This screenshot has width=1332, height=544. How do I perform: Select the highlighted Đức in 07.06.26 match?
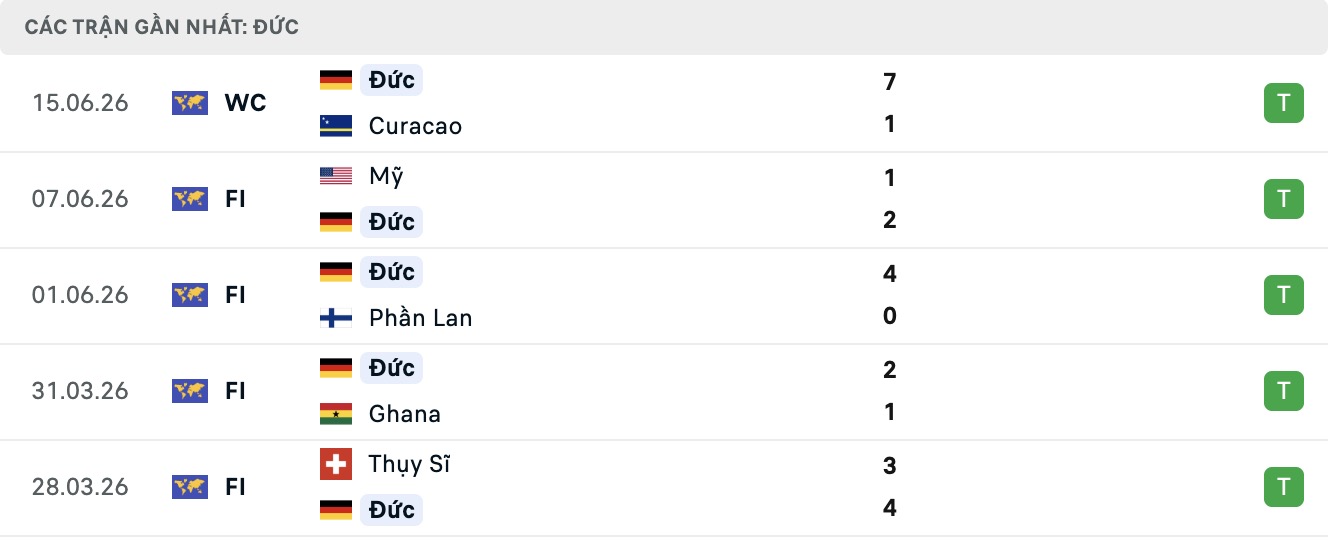pyautogui.click(x=391, y=221)
